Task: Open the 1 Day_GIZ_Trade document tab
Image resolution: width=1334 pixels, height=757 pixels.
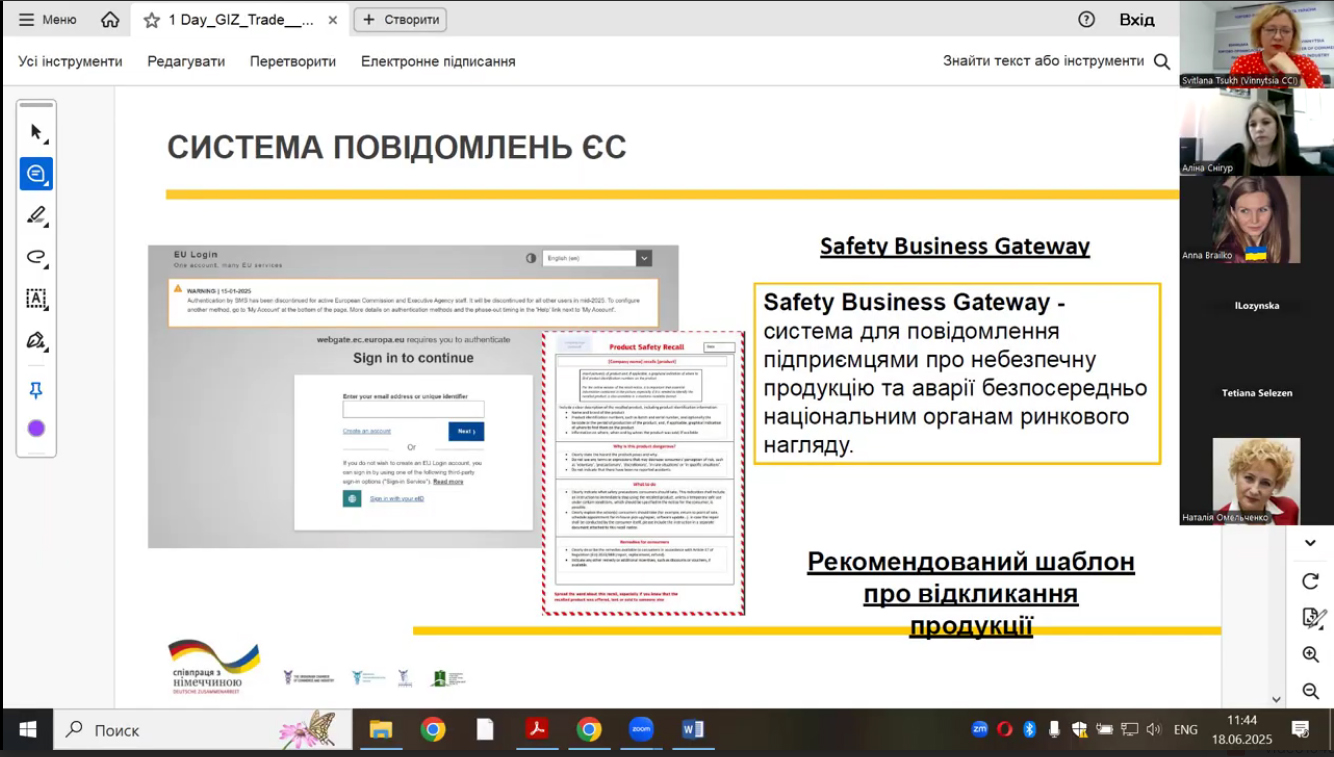Action: (x=240, y=20)
